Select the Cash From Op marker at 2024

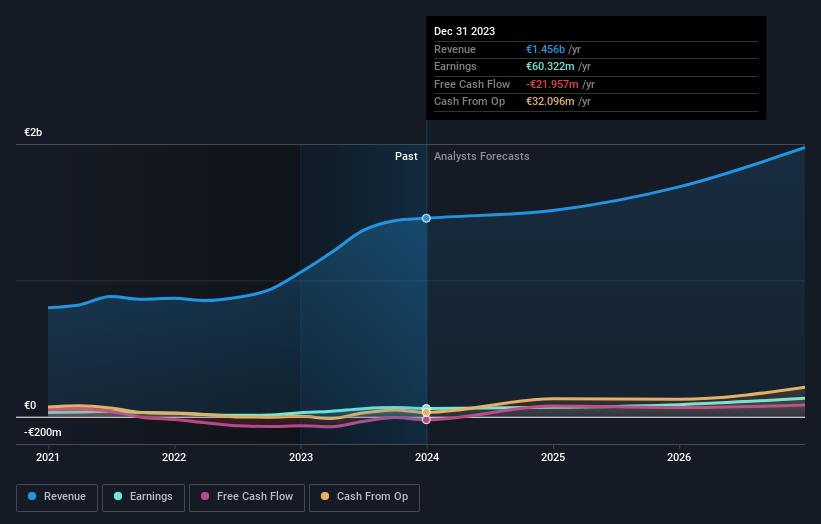426,412
